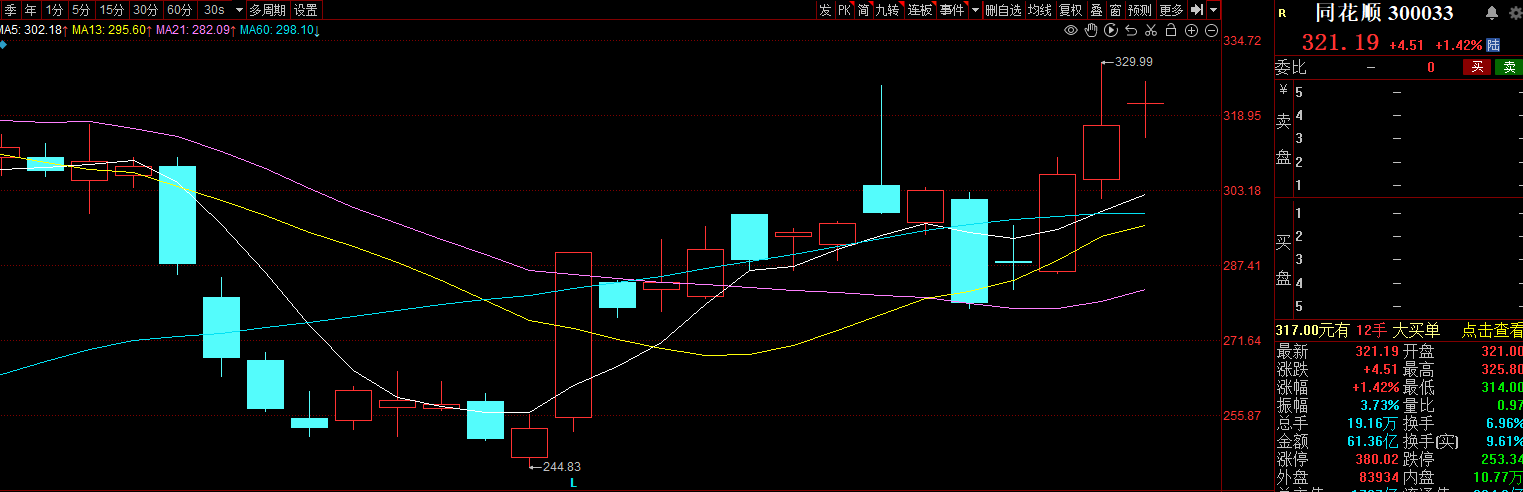Image resolution: width=1523 pixels, height=492 pixels.
Task: Switch to the 年 yearly period
Action: (31, 10)
